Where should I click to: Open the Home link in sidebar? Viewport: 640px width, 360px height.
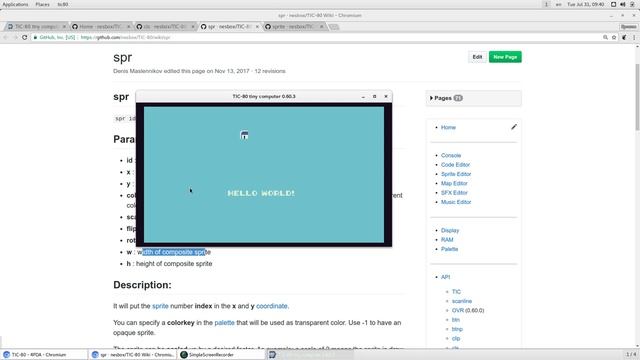[448, 127]
